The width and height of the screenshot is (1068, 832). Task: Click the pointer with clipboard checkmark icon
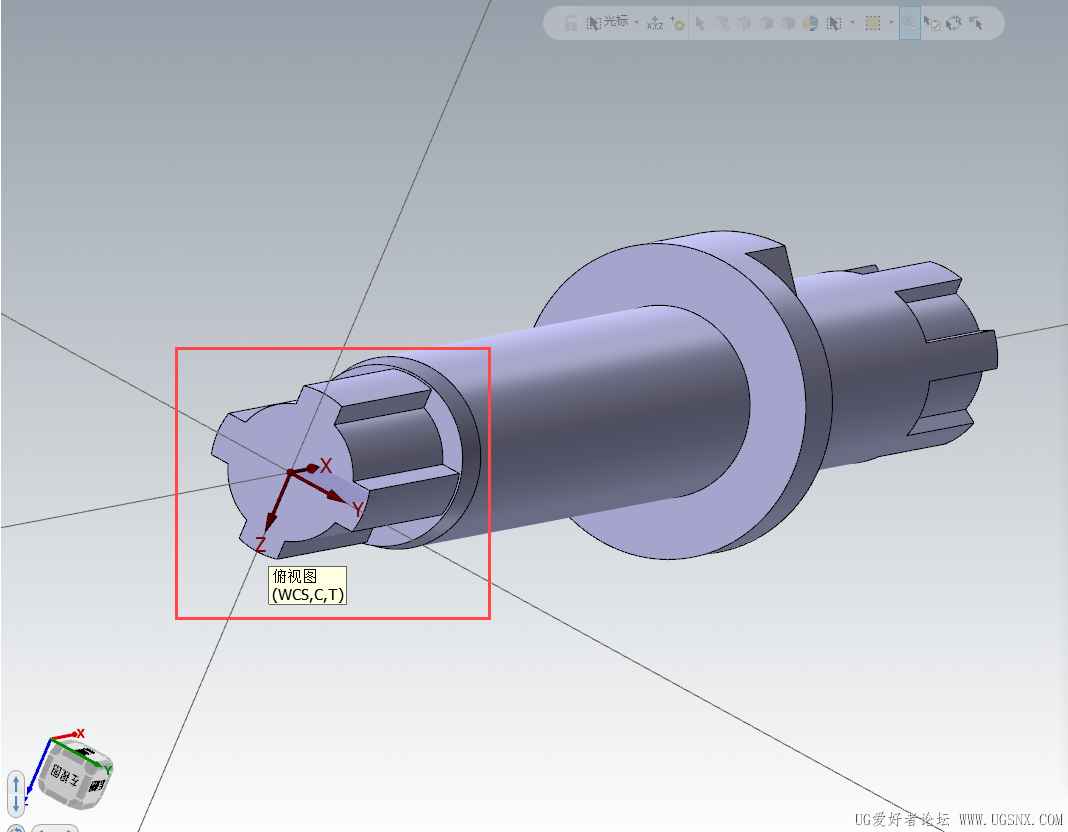coord(932,23)
